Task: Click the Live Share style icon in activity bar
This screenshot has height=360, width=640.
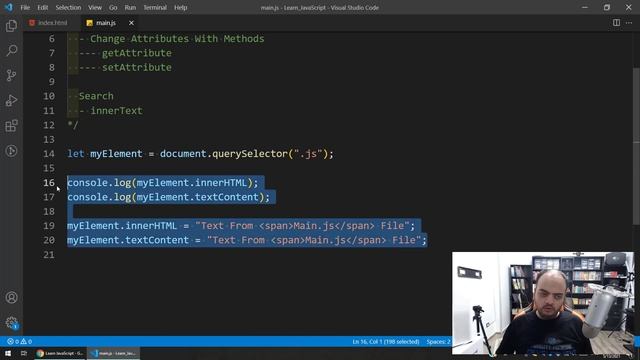Action: tap(11, 151)
